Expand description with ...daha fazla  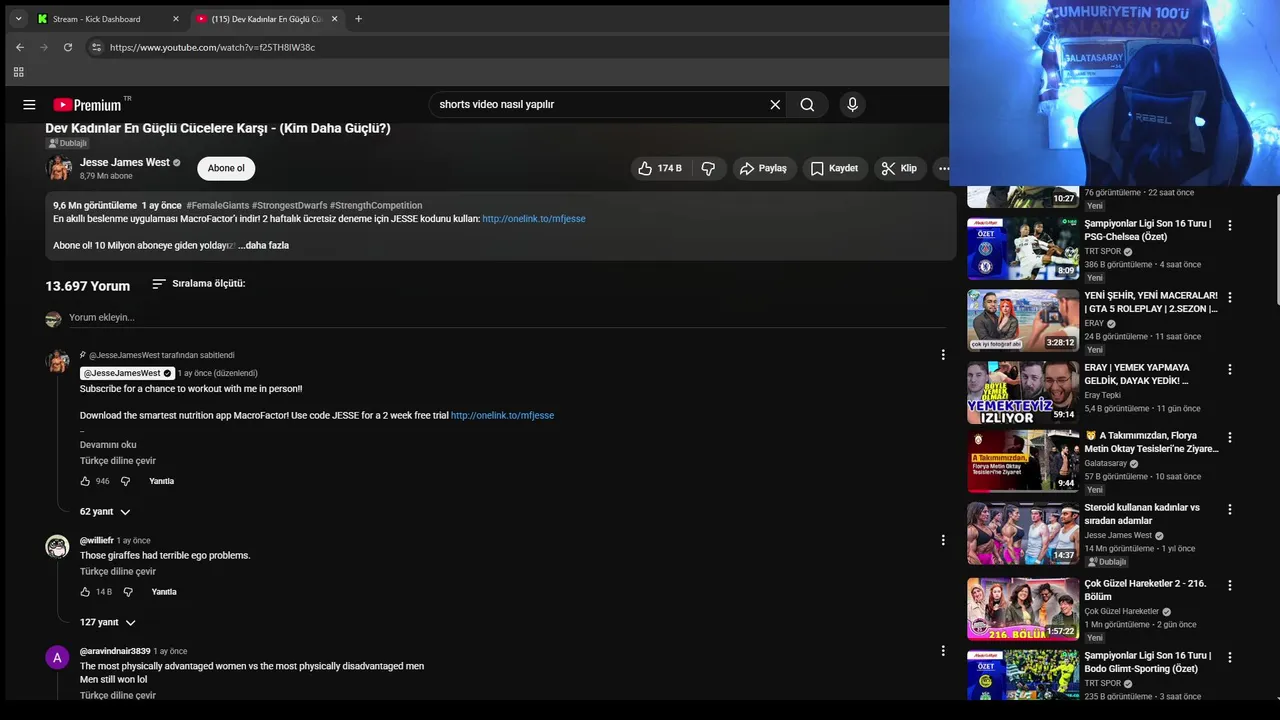pos(263,245)
